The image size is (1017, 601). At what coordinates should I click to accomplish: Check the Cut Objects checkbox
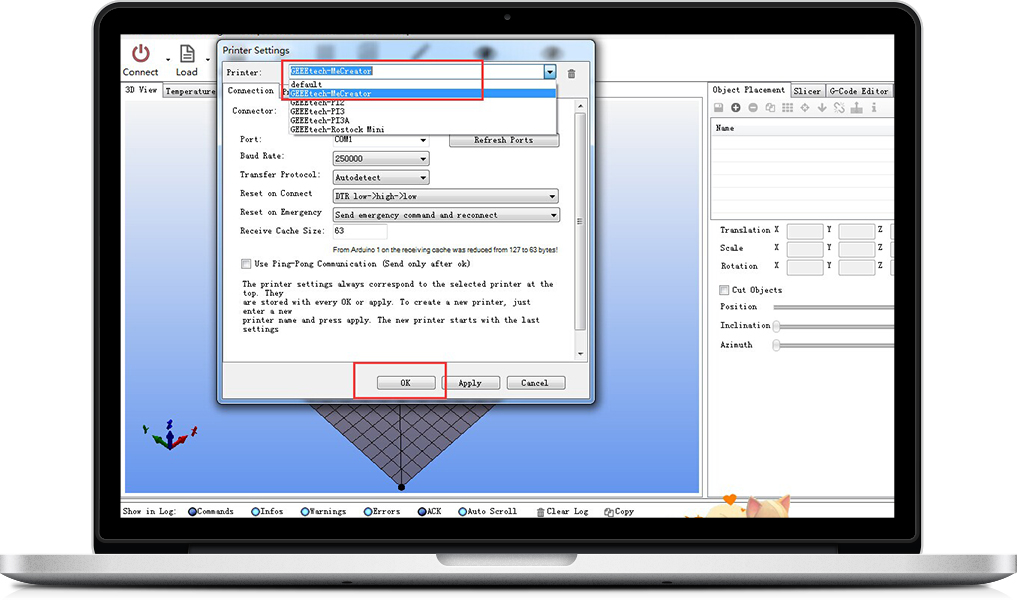[724, 290]
